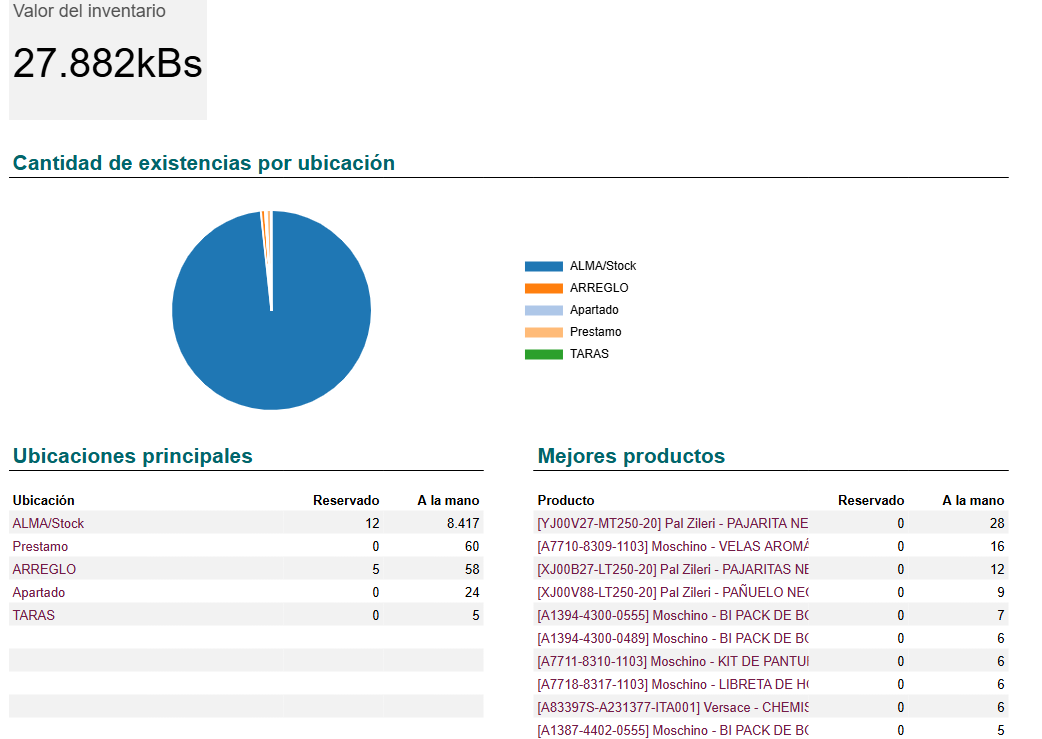
Task: Click A la mano header in Mejores productos
Action: pos(973,500)
